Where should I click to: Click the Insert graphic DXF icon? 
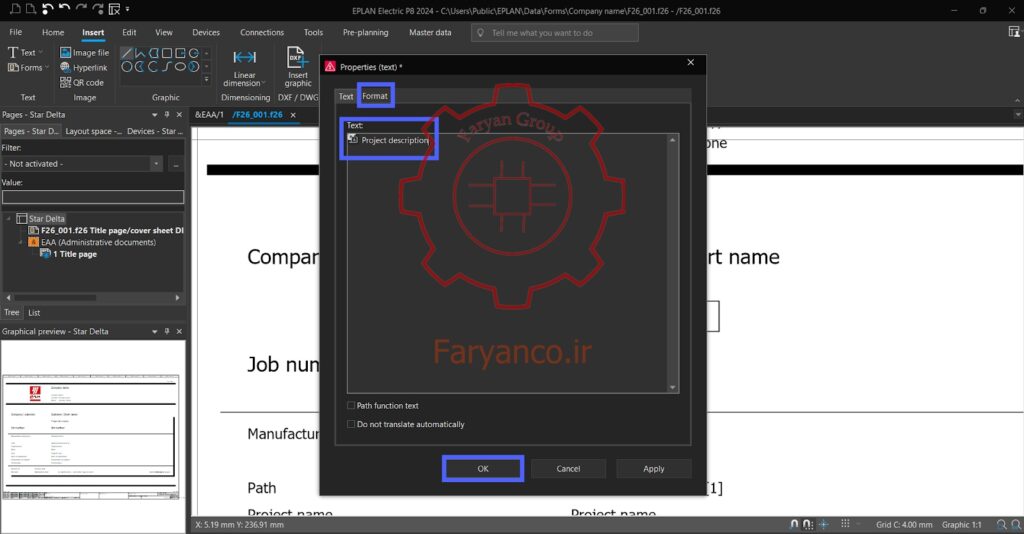tap(297, 57)
